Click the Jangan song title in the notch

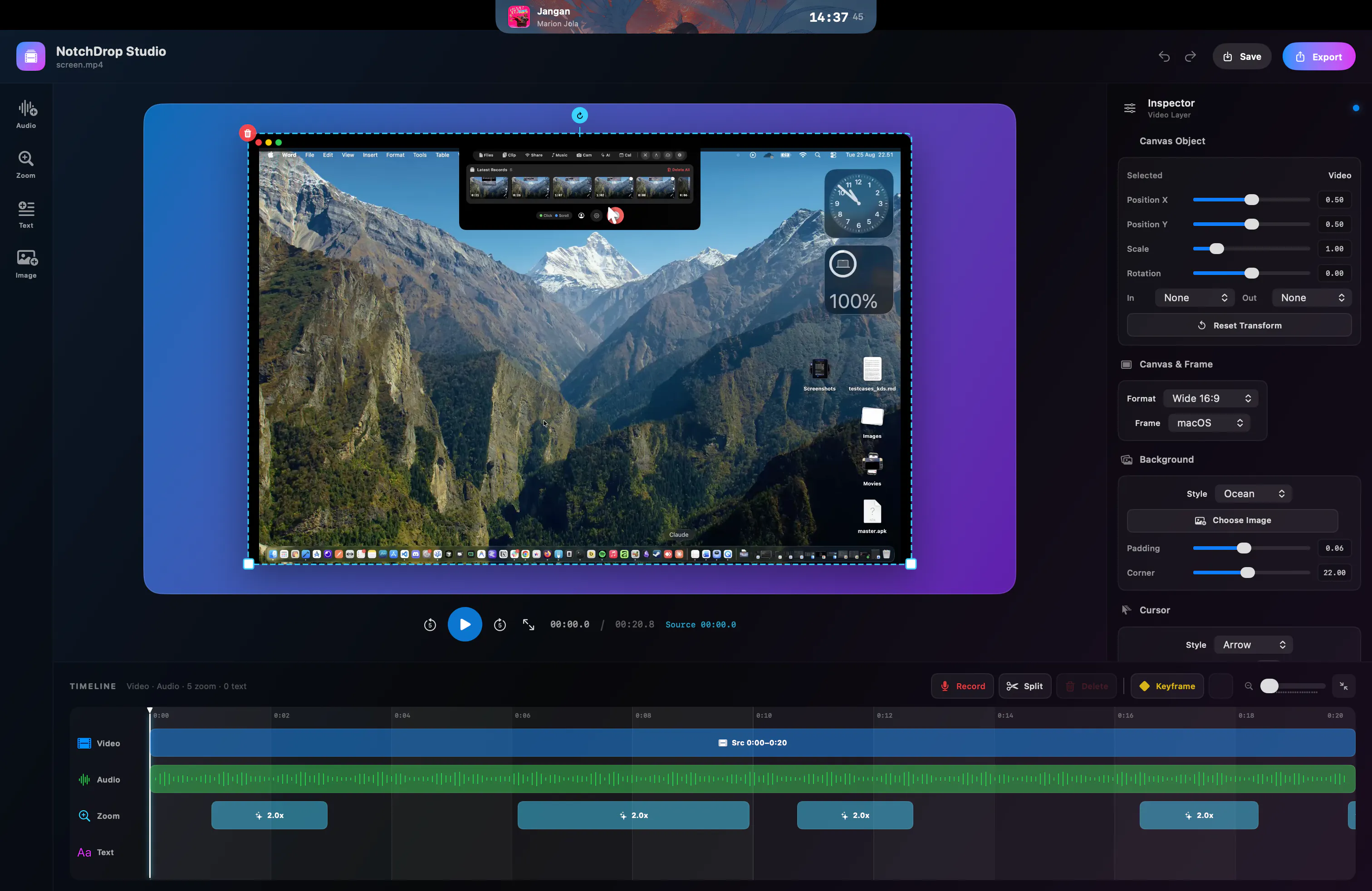point(554,11)
